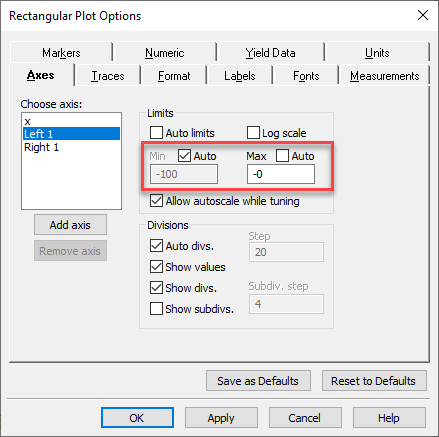This screenshot has width=439, height=437.
Task: Go to the Measurements tab
Action: tap(384, 76)
